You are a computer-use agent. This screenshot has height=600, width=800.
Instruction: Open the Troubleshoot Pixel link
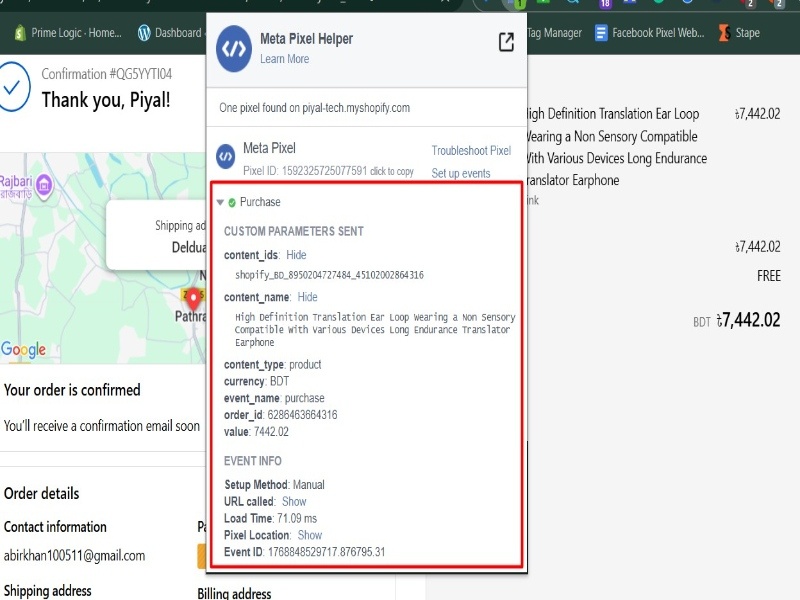[471, 151]
